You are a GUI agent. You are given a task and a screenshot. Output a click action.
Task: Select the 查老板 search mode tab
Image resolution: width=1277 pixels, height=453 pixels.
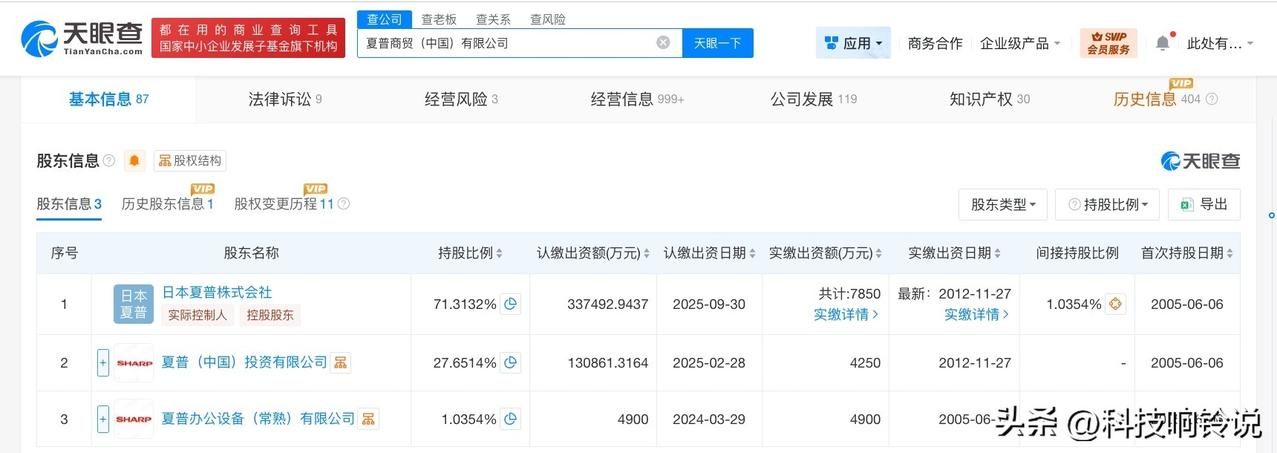click(439, 18)
